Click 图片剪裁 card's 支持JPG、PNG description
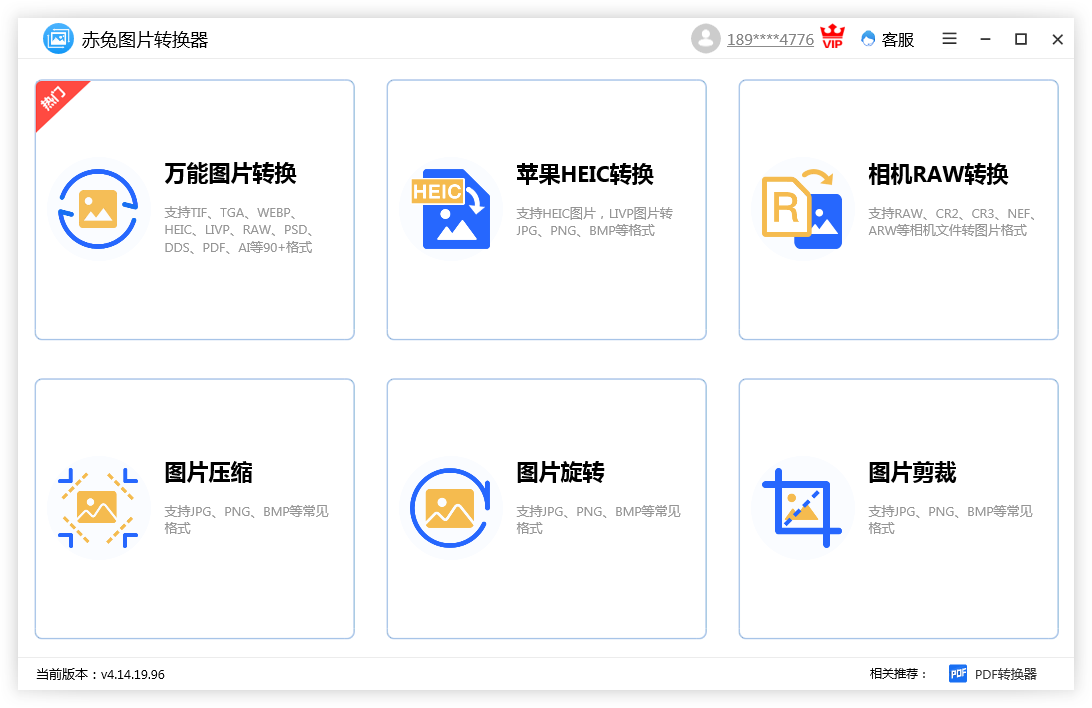 pos(950,519)
